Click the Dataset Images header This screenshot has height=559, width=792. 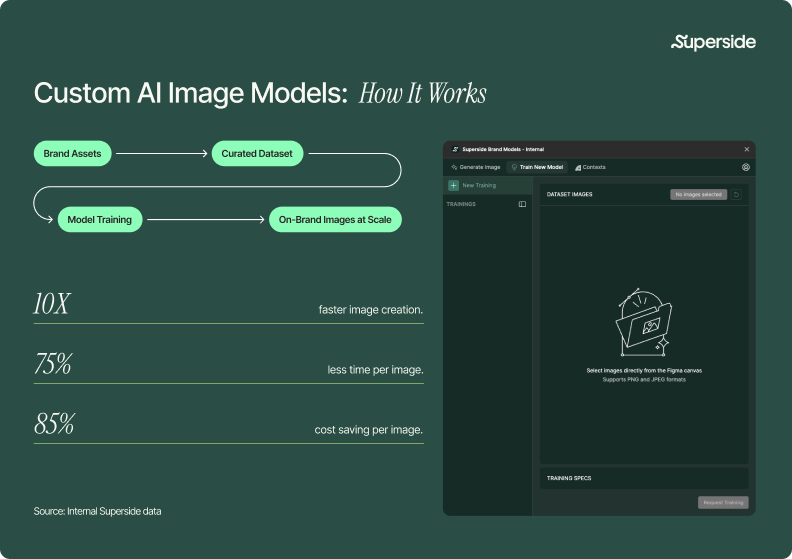click(569, 194)
